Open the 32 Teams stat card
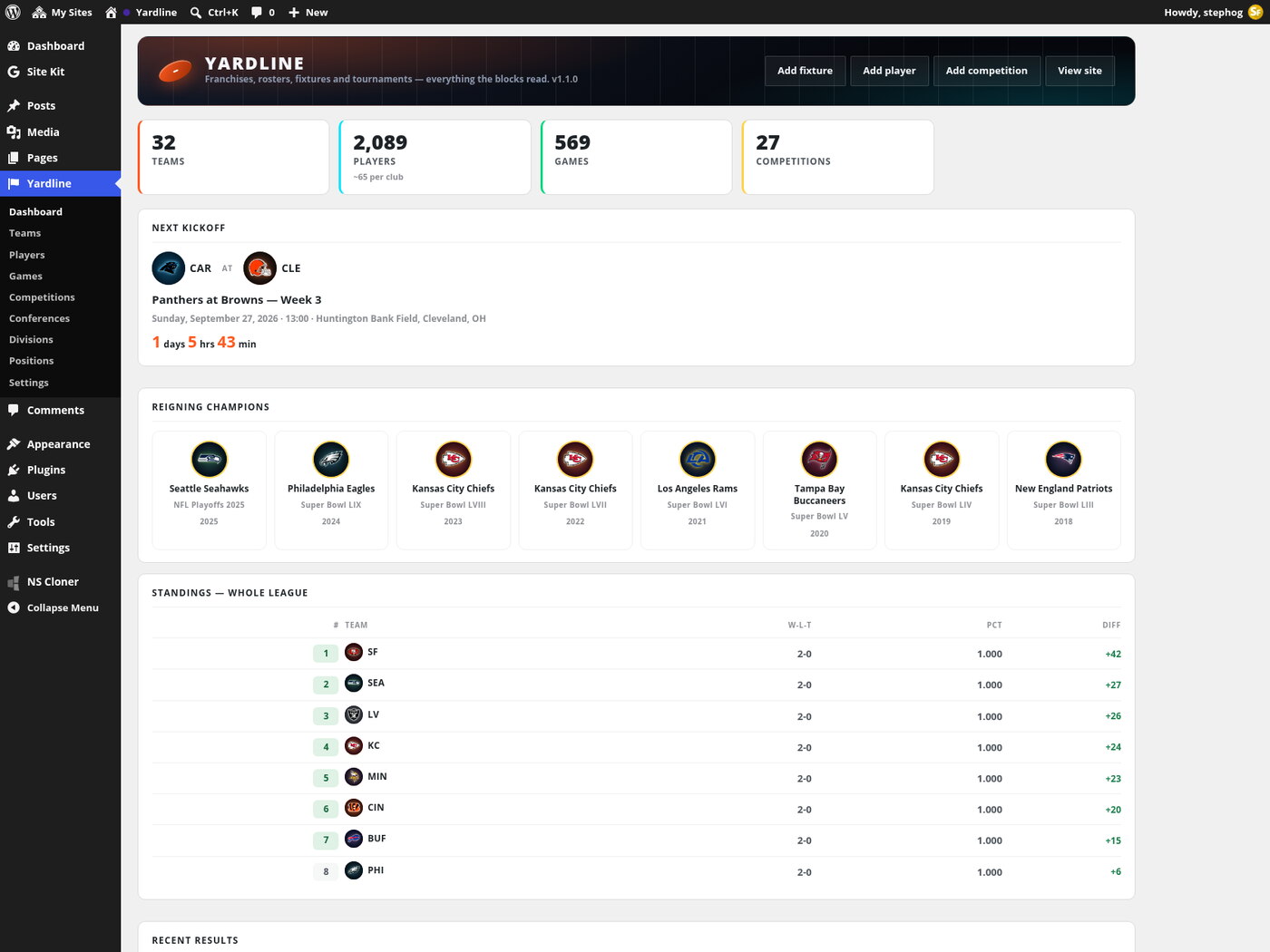Screen dimensions: 1270x952 click(233, 157)
